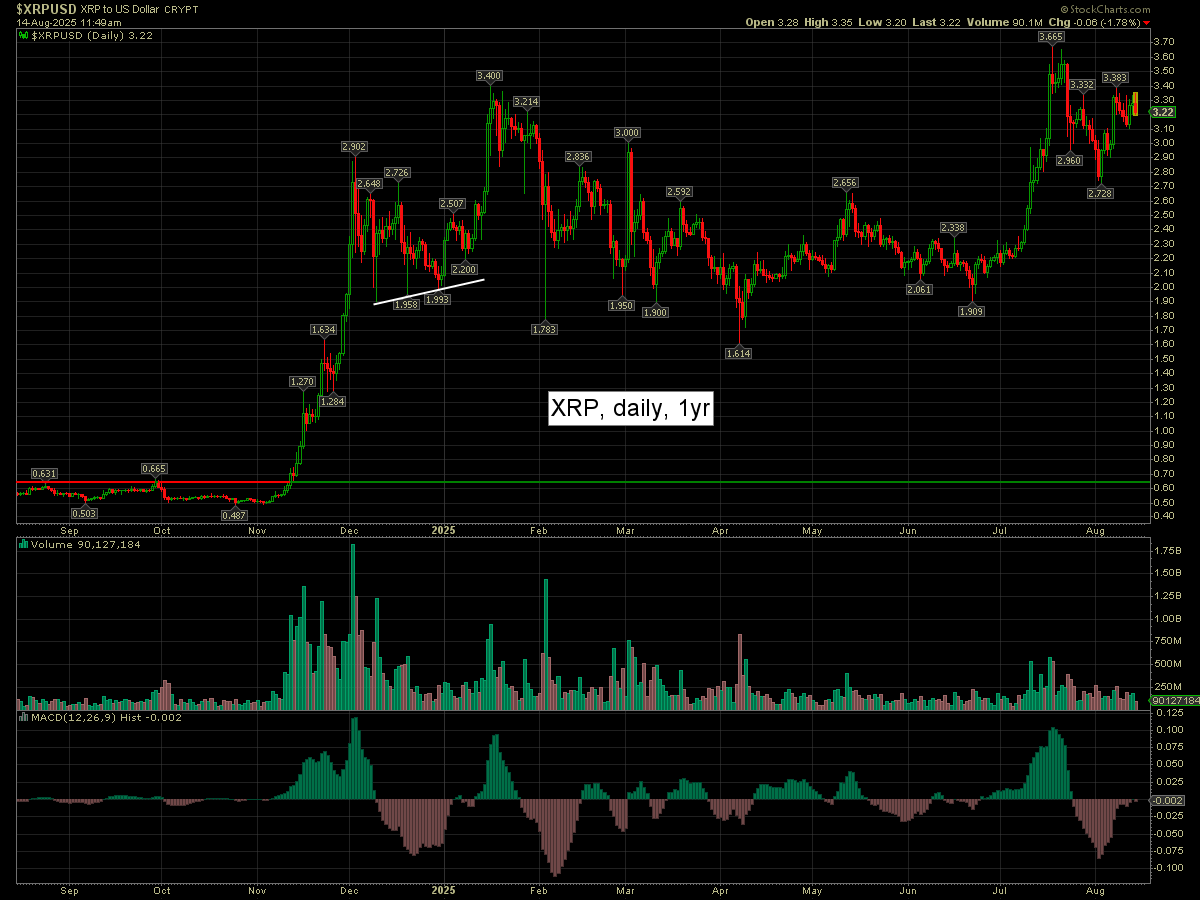
Task: Click the MACD legend icon
Action: 22,717
